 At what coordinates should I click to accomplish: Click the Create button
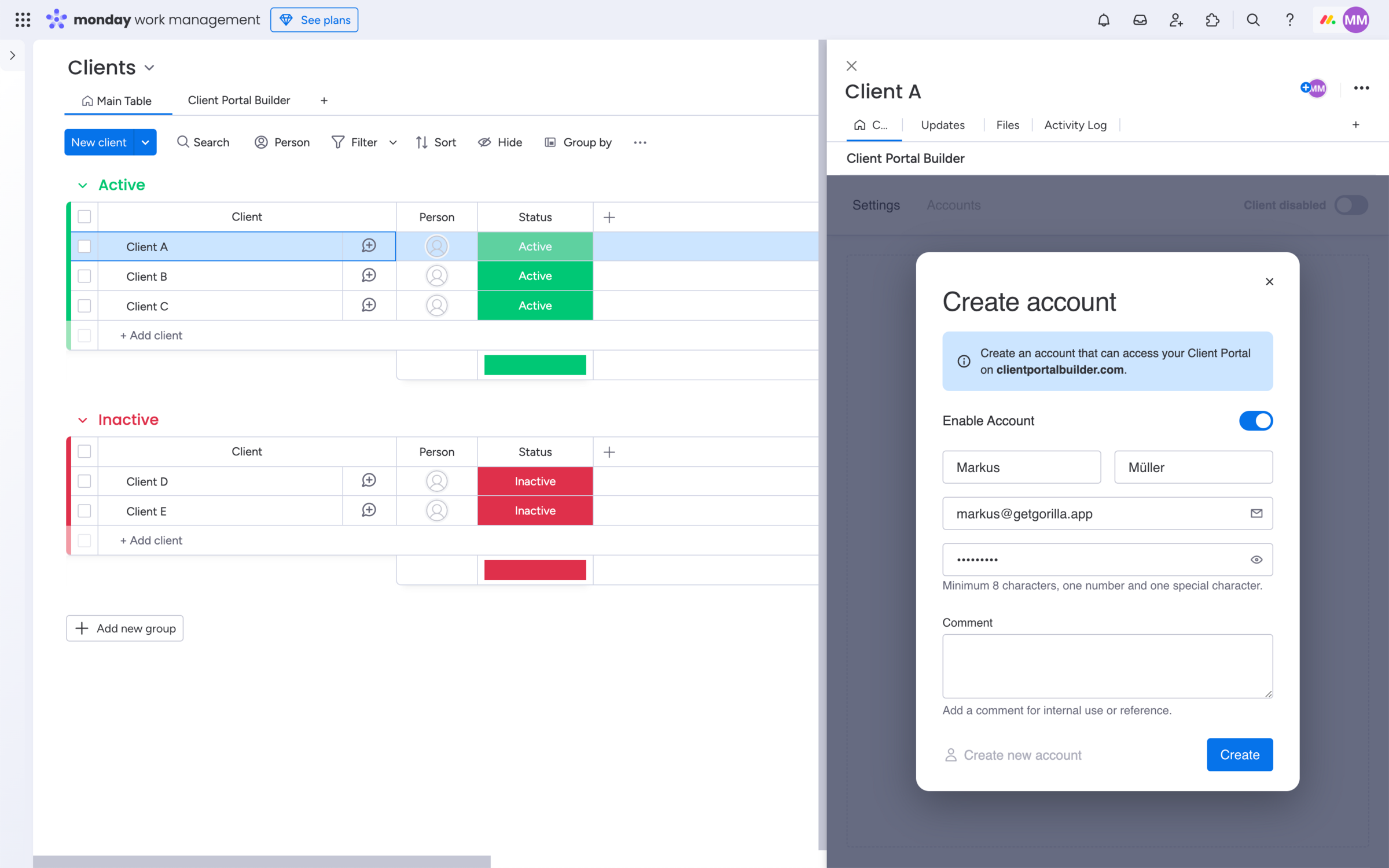point(1240,755)
